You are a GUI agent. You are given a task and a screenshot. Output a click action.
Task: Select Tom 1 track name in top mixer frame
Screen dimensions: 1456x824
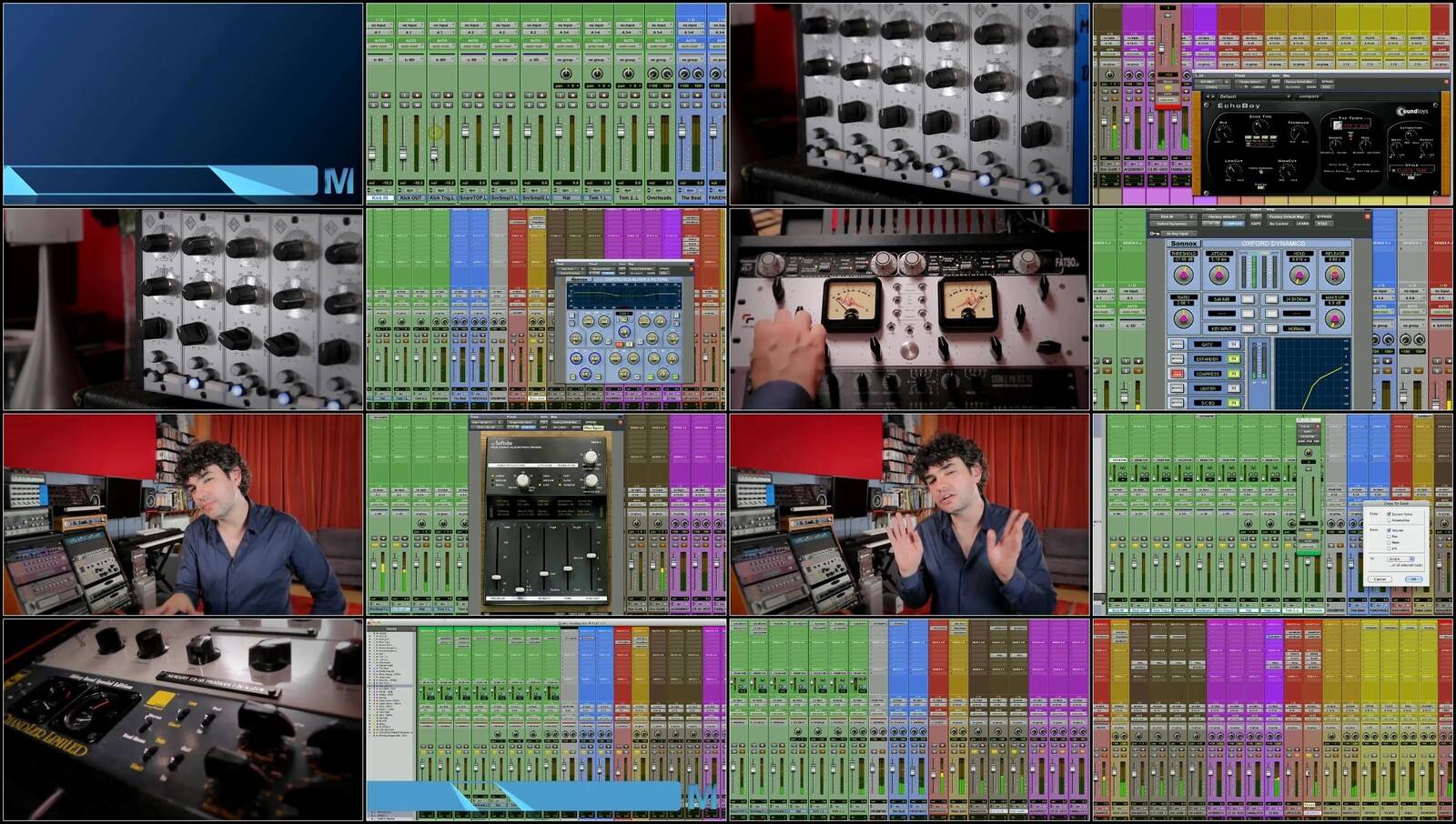597,197
